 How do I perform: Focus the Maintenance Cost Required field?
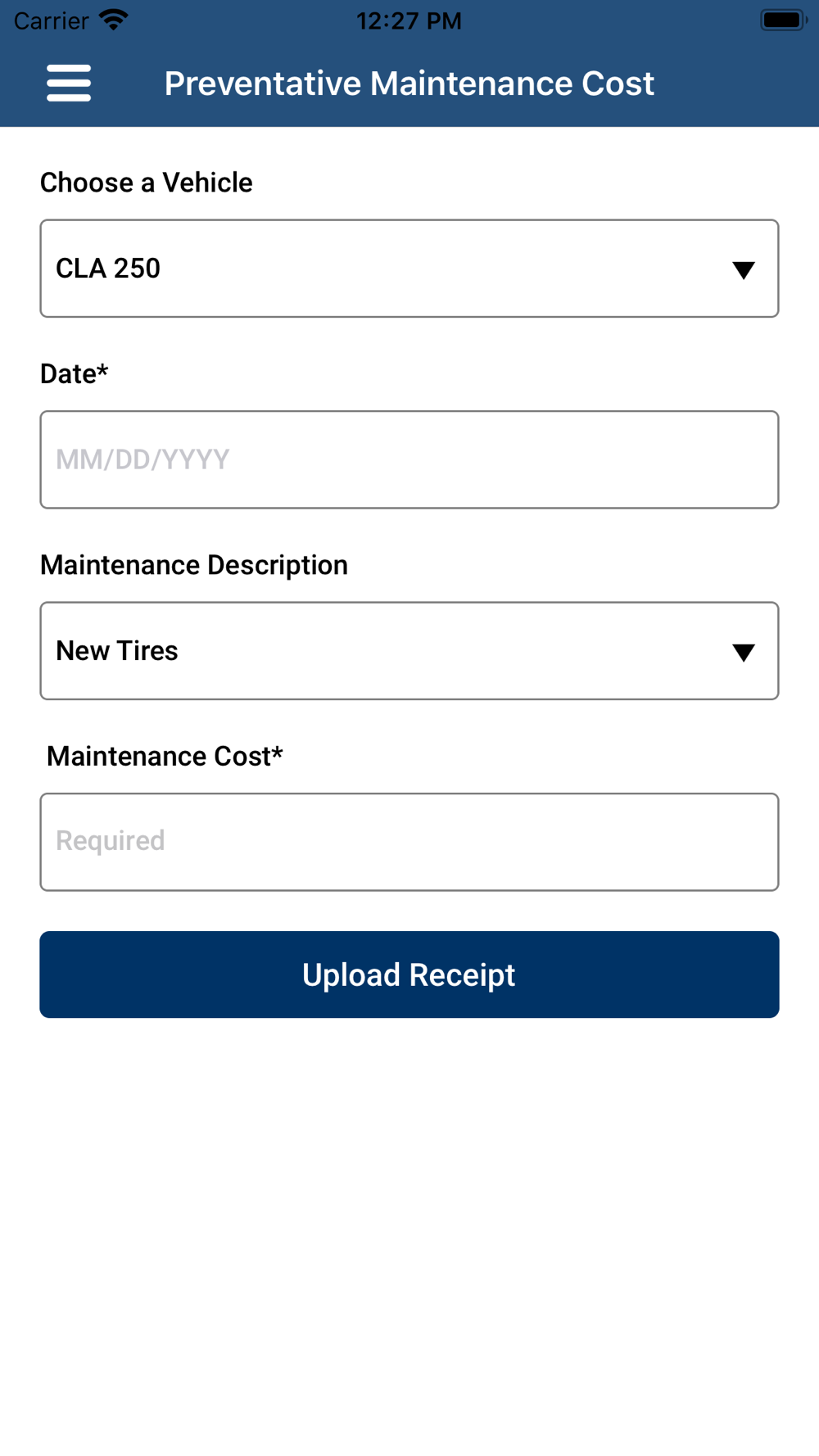pyautogui.click(x=409, y=842)
